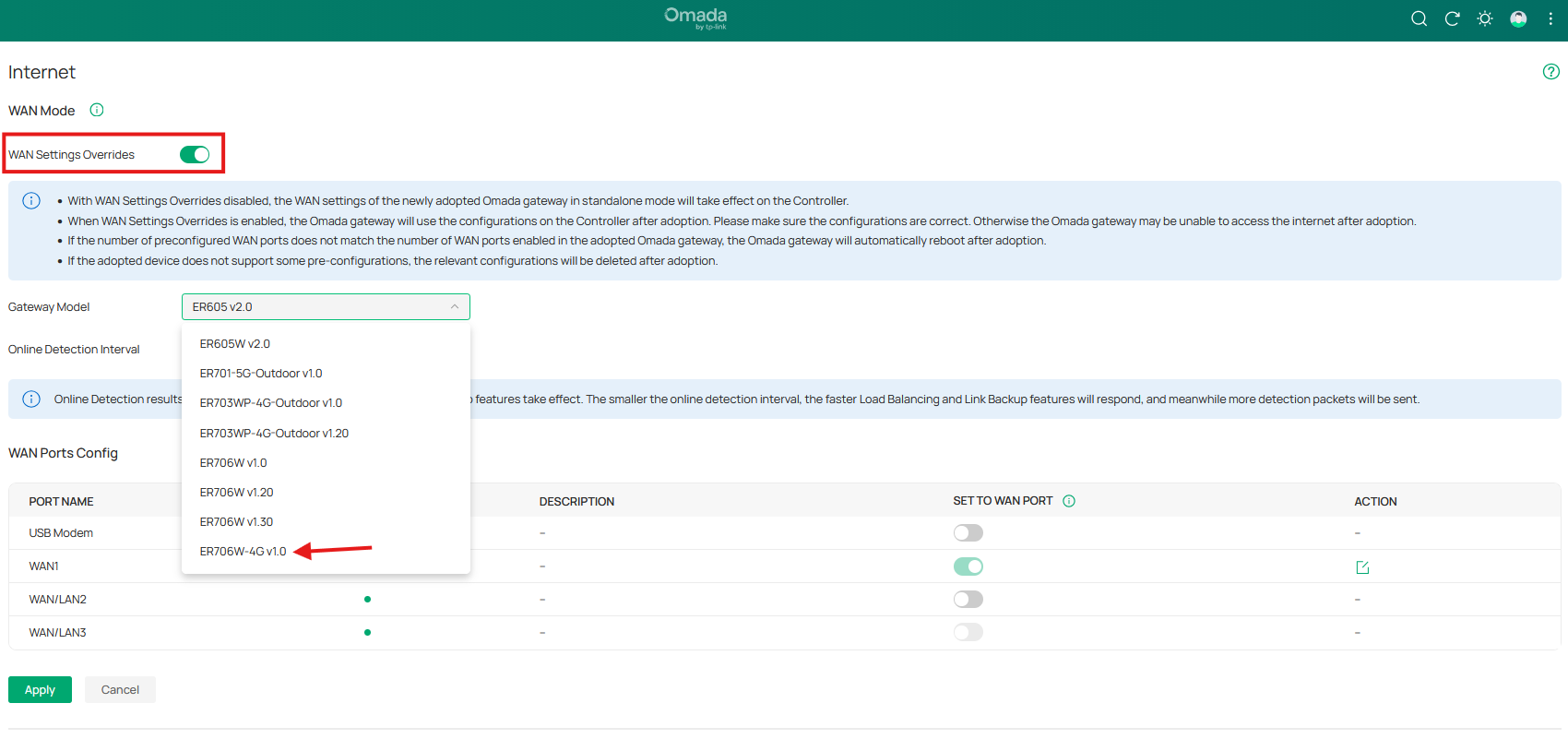Toggle WAN/LAN3 set to WAN port

pos(968,633)
